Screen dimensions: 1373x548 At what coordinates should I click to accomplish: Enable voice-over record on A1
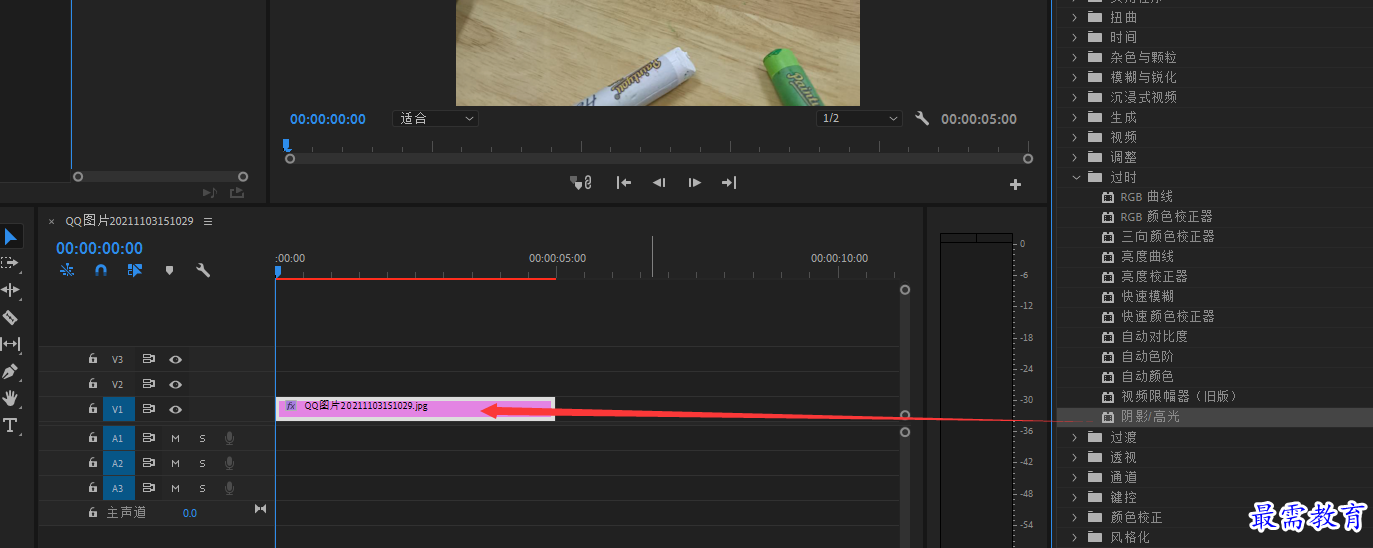(229, 437)
